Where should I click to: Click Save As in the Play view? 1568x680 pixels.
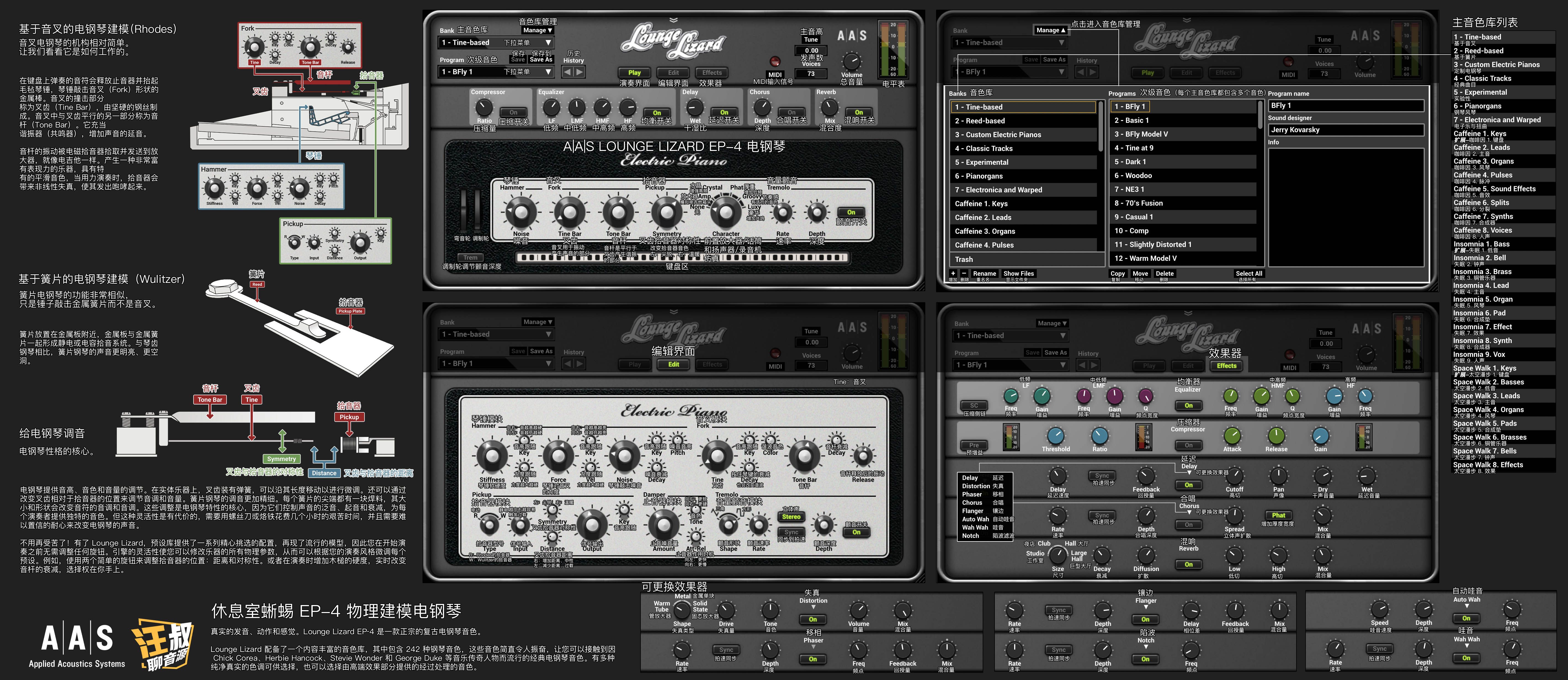(x=541, y=60)
